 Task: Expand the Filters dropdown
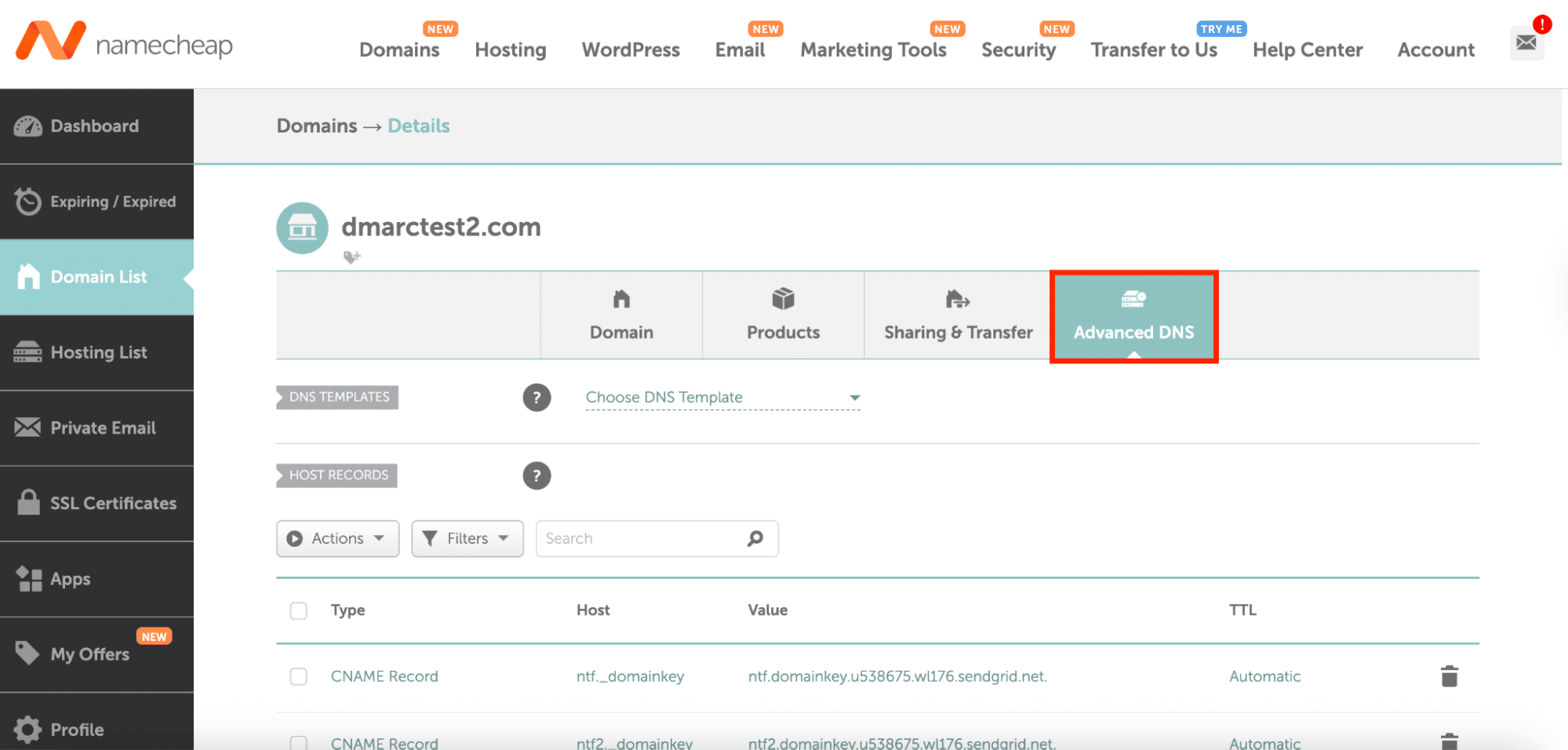pyautogui.click(x=467, y=539)
